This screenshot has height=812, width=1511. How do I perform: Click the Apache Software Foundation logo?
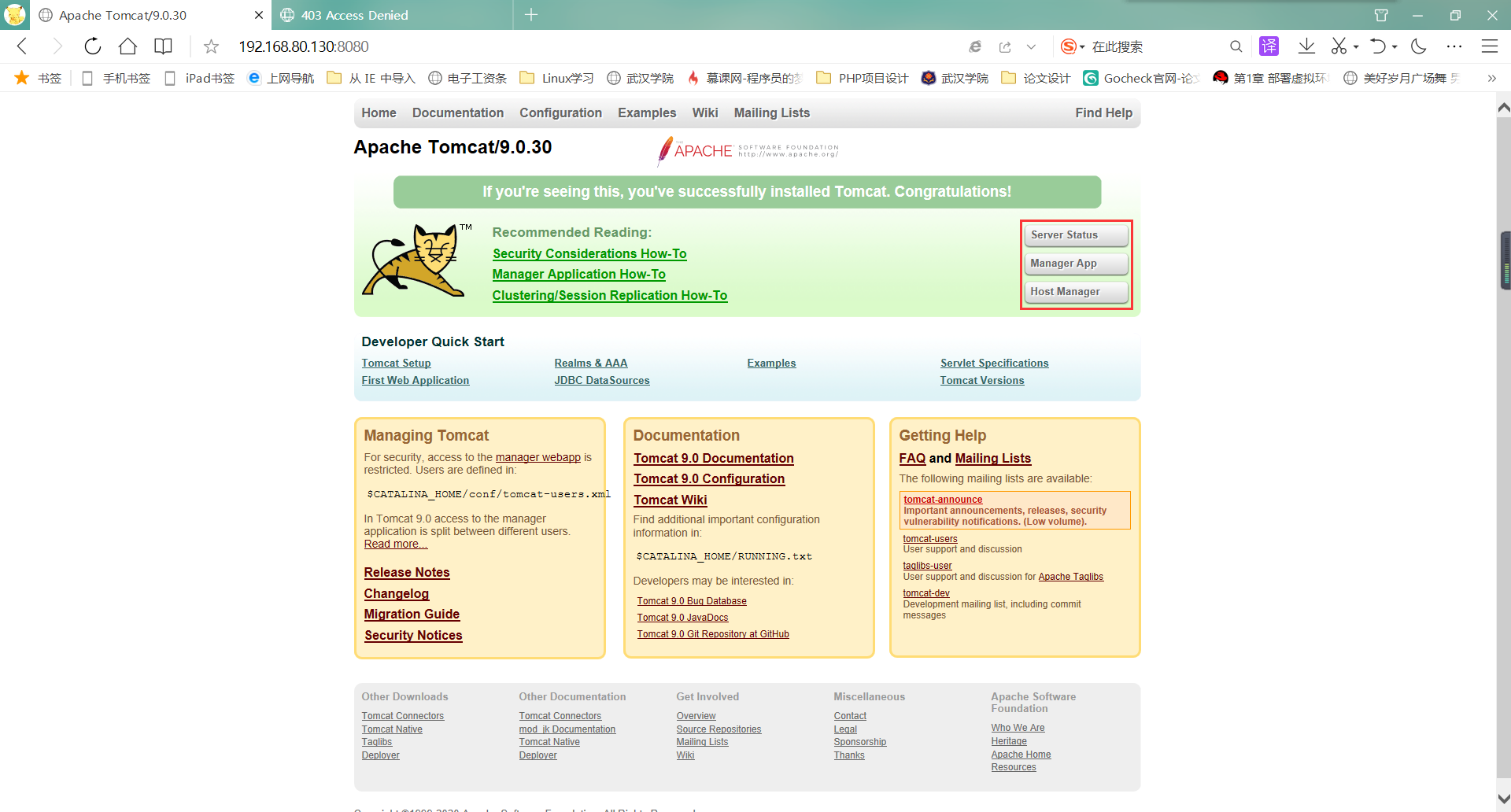(x=748, y=150)
